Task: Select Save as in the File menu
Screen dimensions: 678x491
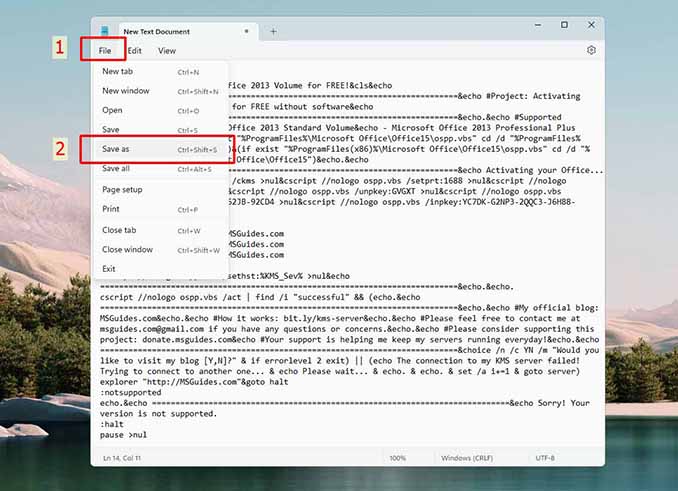Action: point(160,149)
